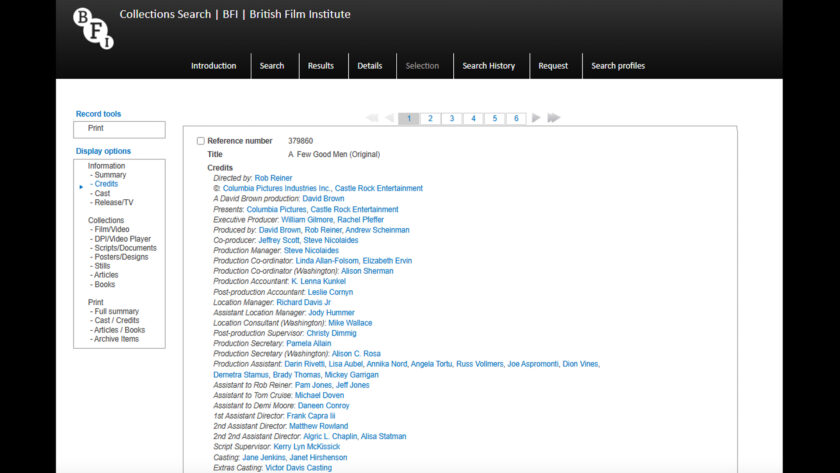Print Articles / Books

(119, 330)
